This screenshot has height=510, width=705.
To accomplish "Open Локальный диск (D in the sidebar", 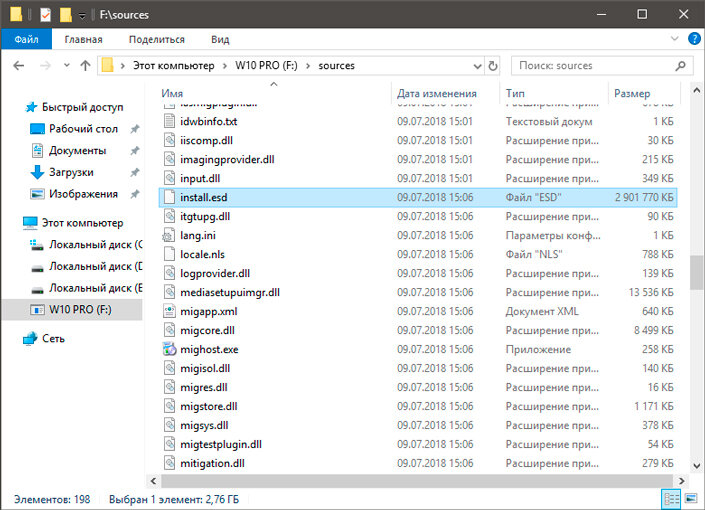I will pyautogui.click(x=95, y=266).
